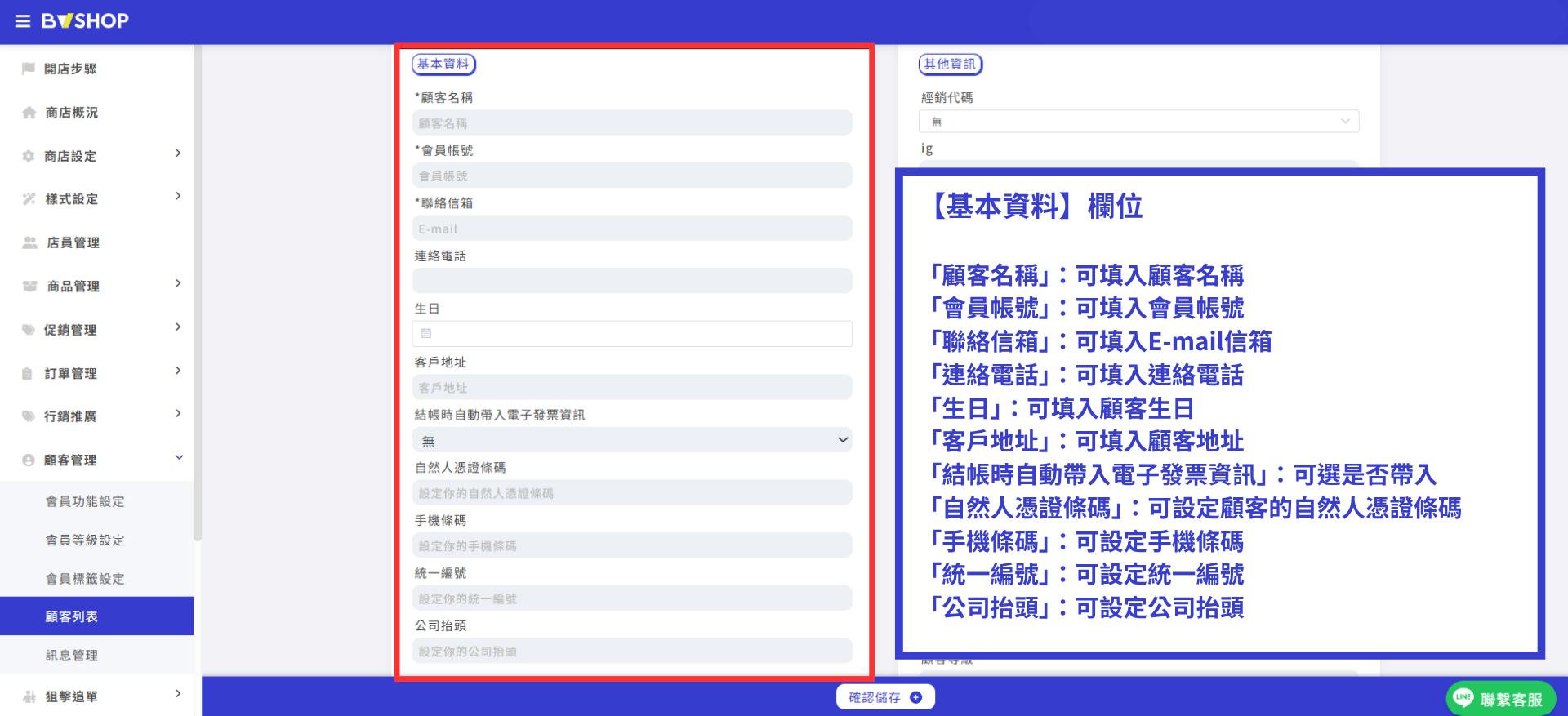Click the user icon beside 顧客管理
Screen dimensions: 1568x716
coord(29,460)
